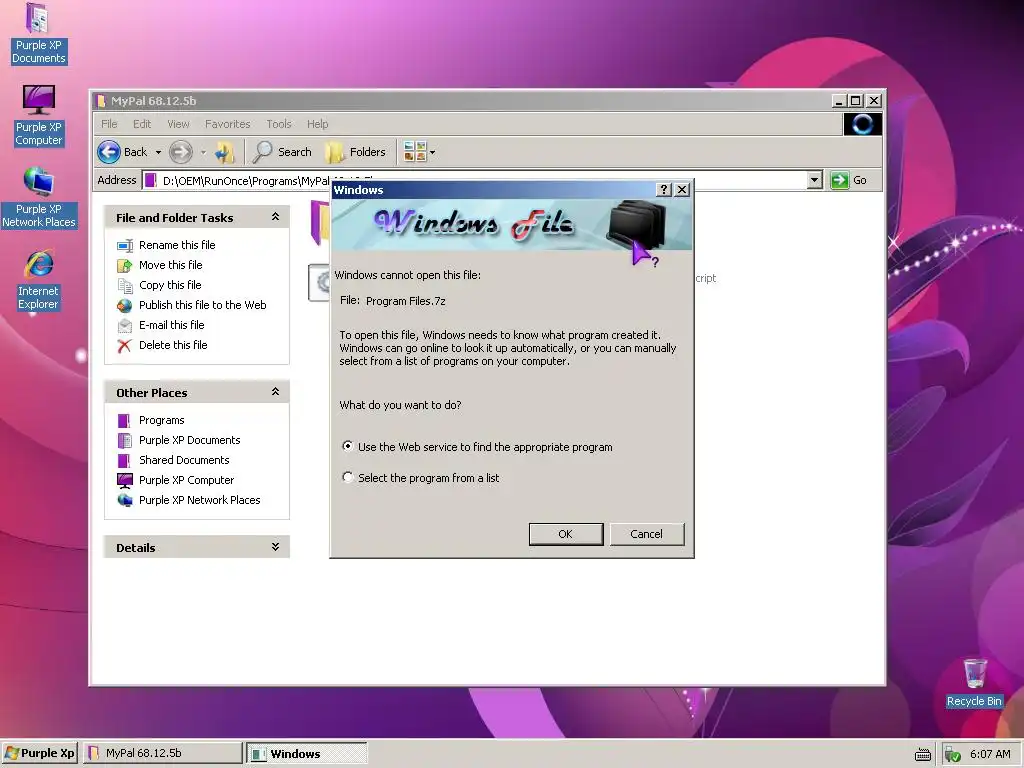The height and width of the screenshot is (768, 1024).
Task: Click the Rename this file link
Action: coord(177,245)
